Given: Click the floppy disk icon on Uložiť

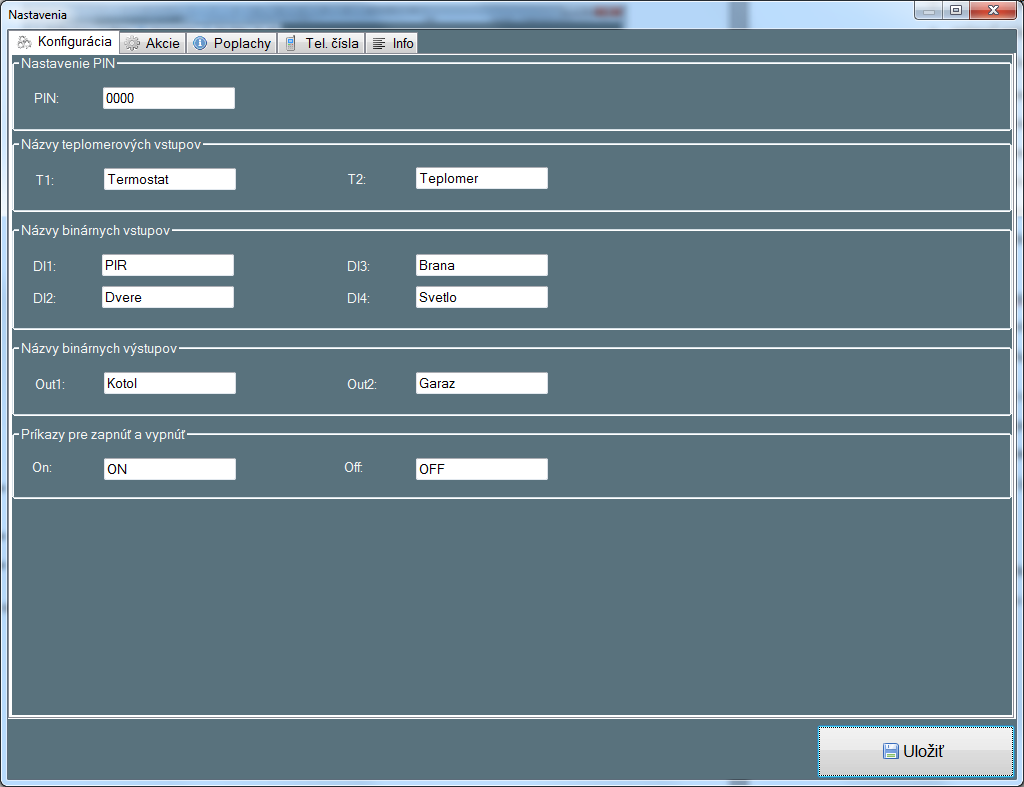Looking at the screenshot, I should [890, 751].
